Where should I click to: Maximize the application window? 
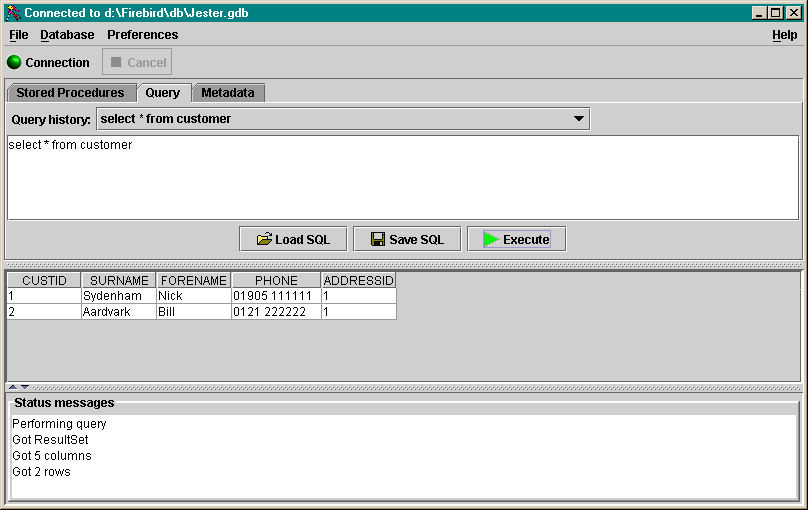[x=776, y=13]
